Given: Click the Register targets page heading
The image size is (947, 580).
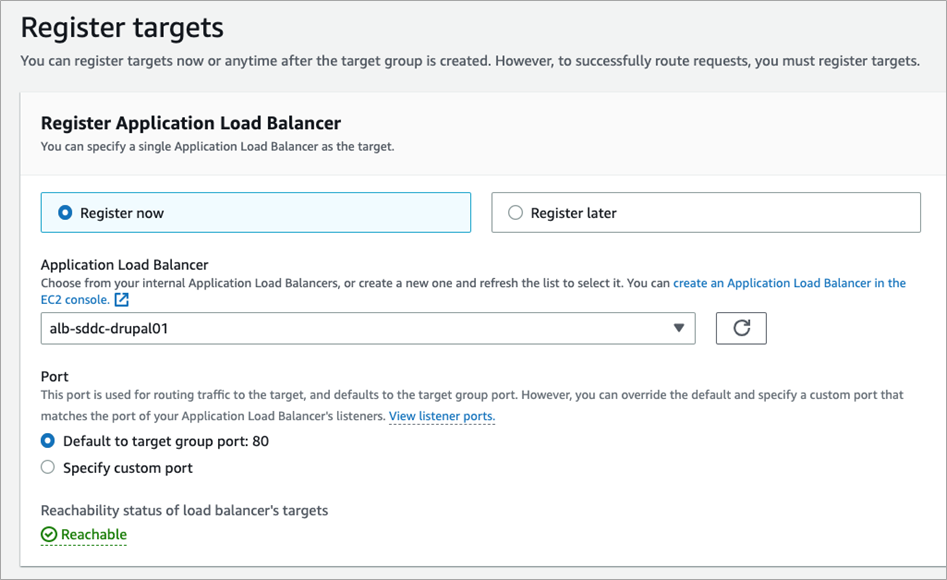Looking at the screenshot, I should 122,27.
